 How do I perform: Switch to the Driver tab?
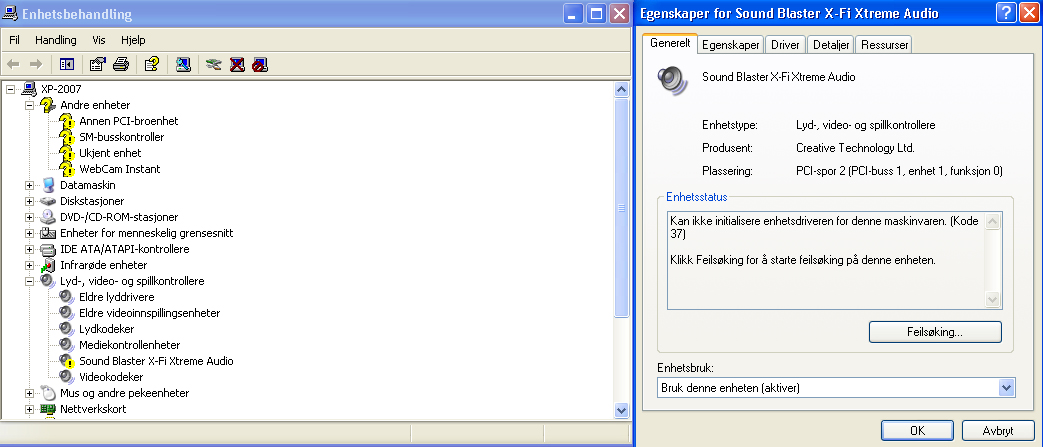point(785,45)
